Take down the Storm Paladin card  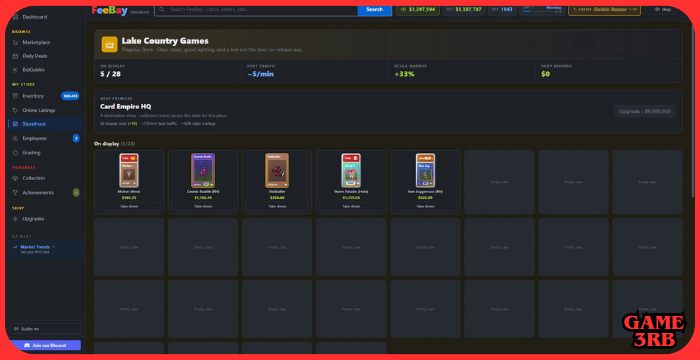(x=351, y=206)
